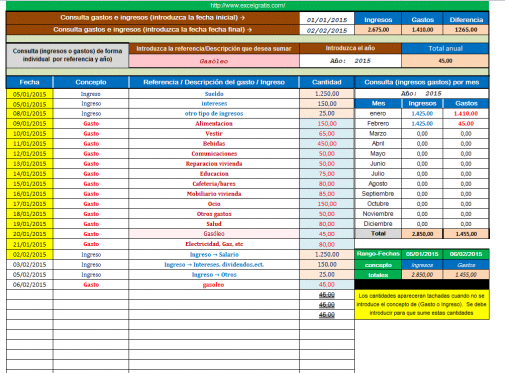Click the Cantidad column header

327,82
